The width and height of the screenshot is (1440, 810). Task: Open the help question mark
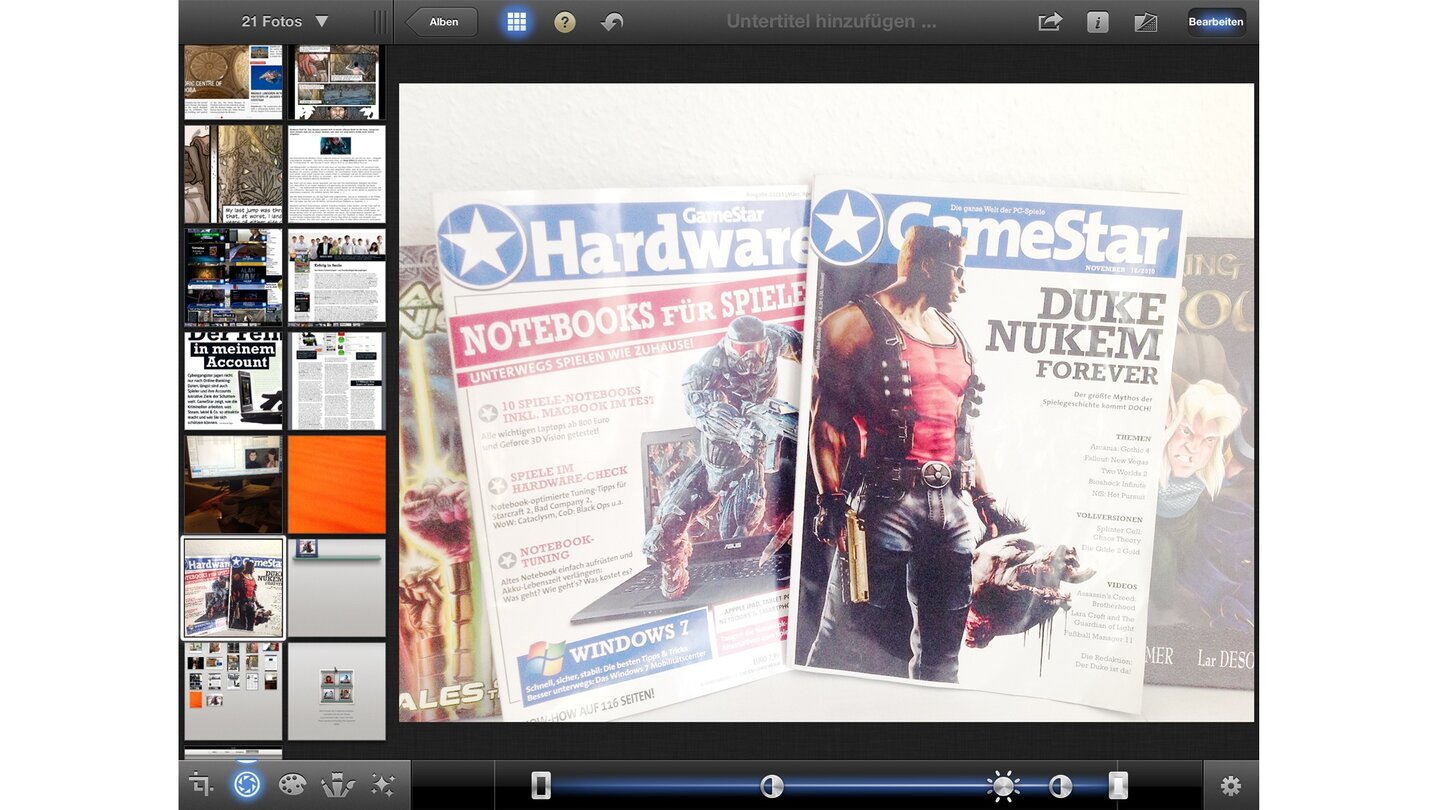point(565,22)
